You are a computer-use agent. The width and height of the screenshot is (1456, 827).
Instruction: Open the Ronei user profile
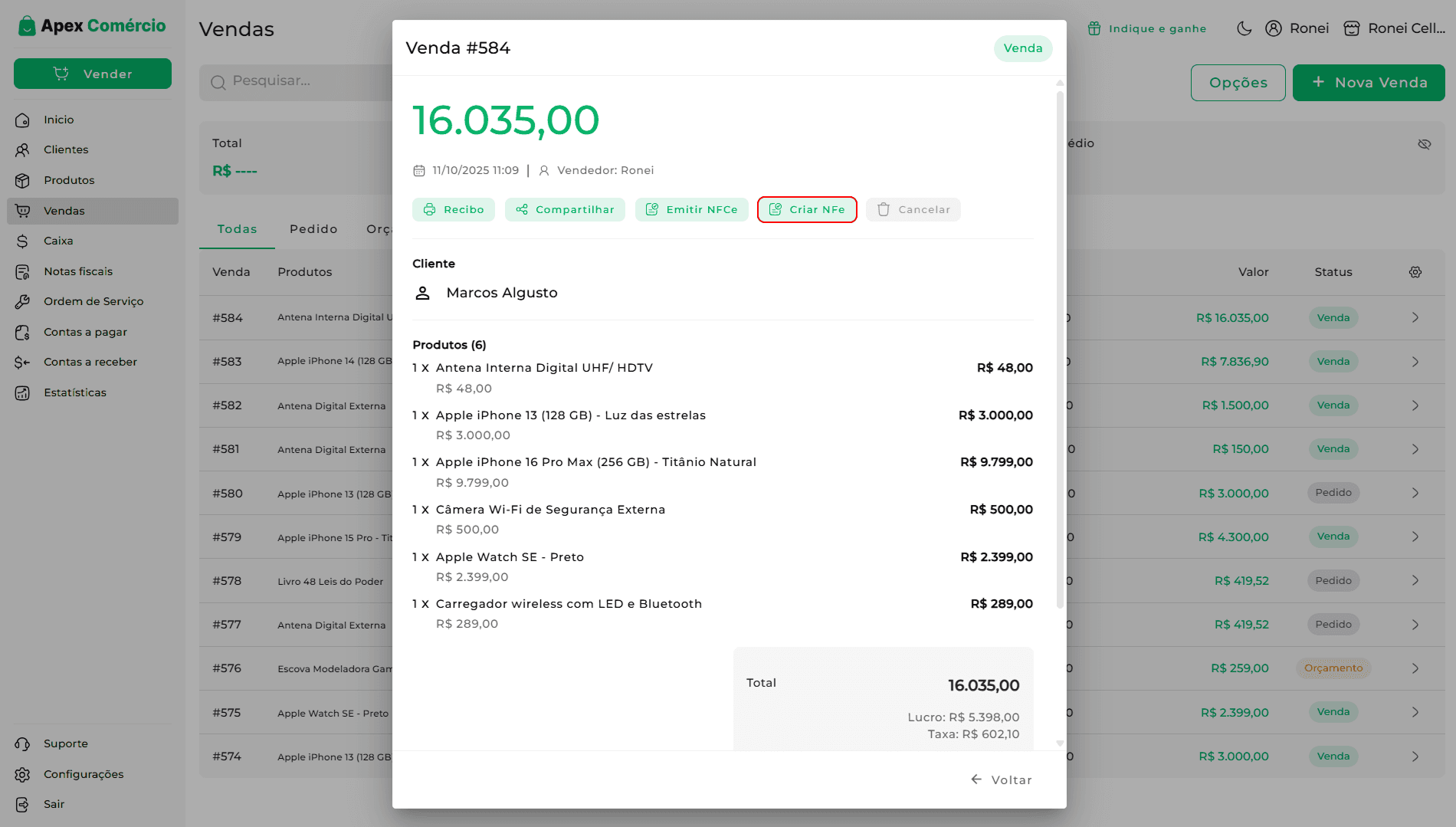click(1297, 28)
